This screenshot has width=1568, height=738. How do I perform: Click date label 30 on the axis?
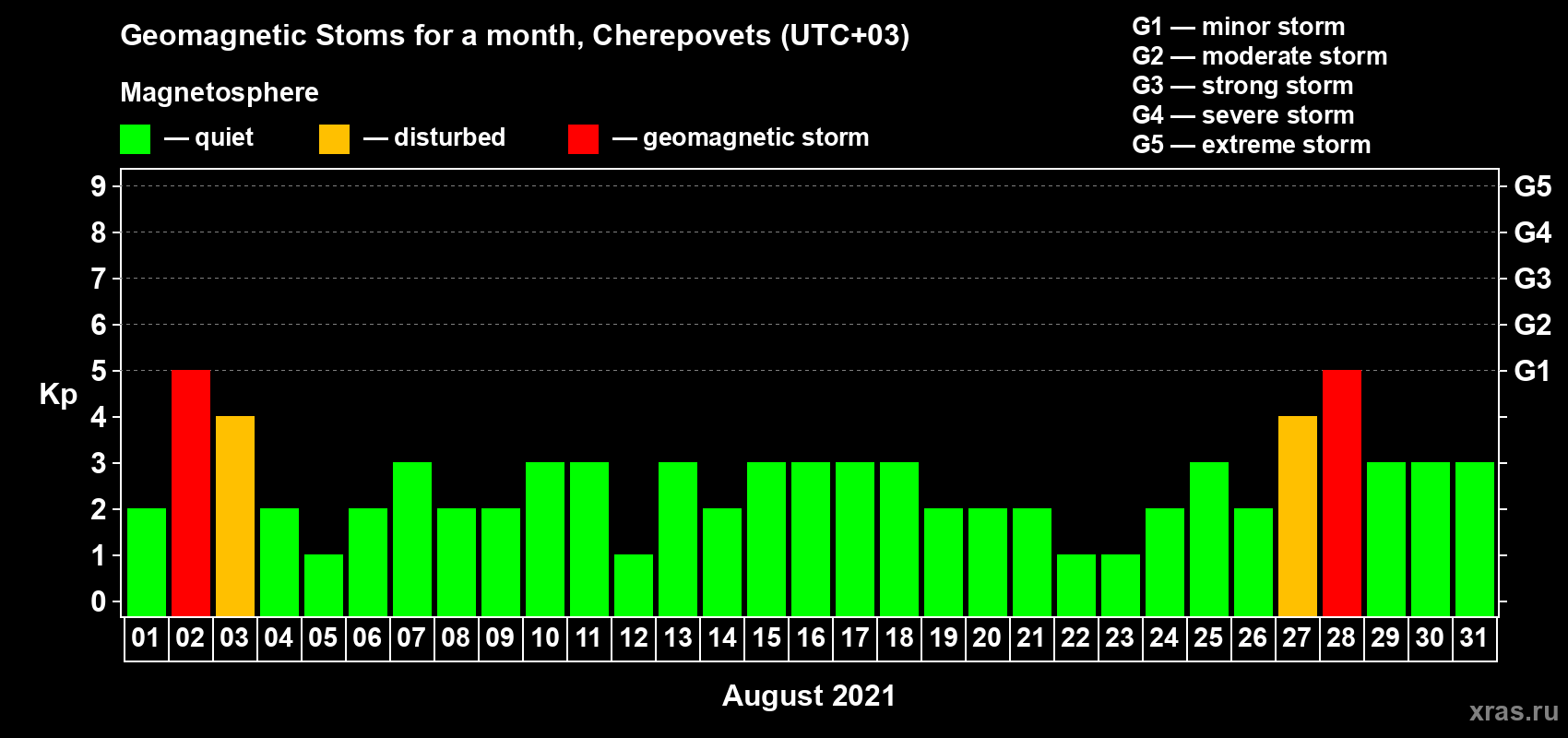pos(1430,637)
